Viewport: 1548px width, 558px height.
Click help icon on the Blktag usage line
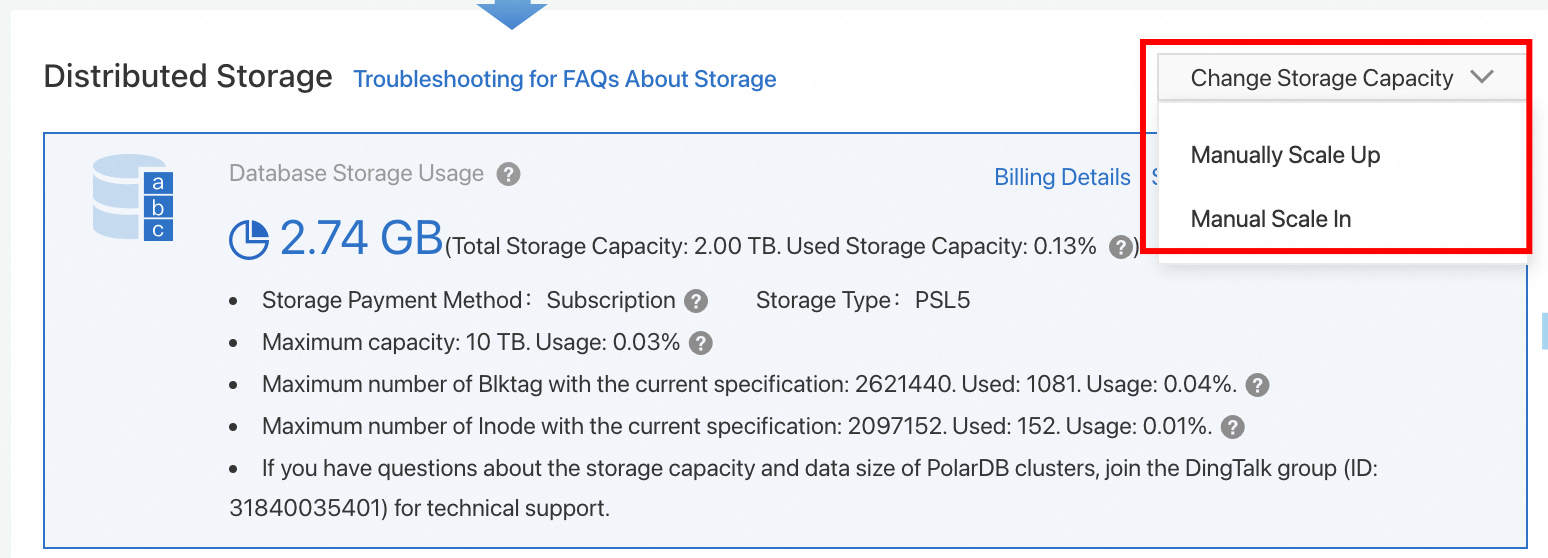coord(1258,385)
